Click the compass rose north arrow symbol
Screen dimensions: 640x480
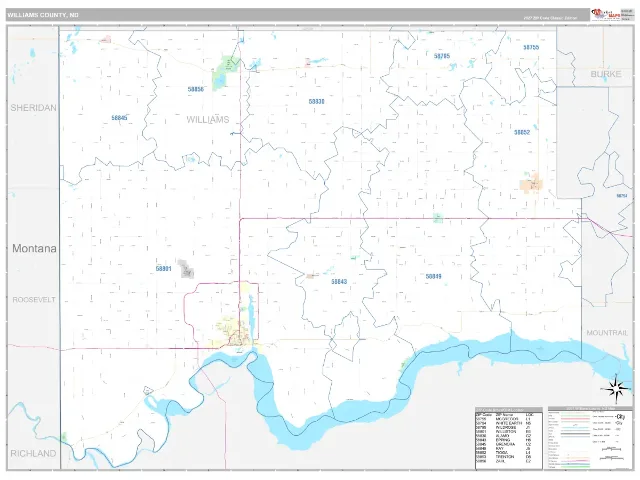616,388
